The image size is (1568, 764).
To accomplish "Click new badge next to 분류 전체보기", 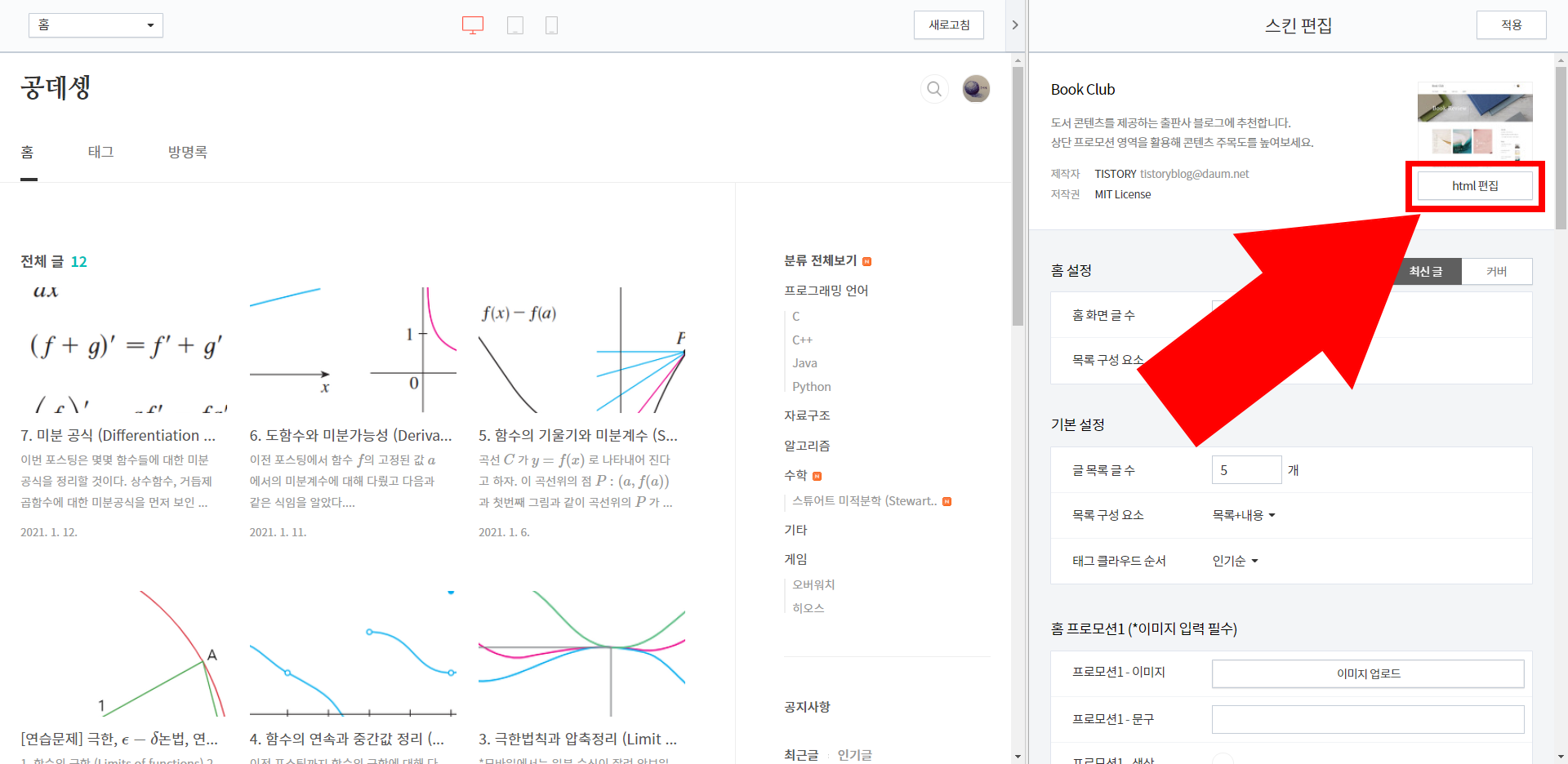I will pos(867,261).
